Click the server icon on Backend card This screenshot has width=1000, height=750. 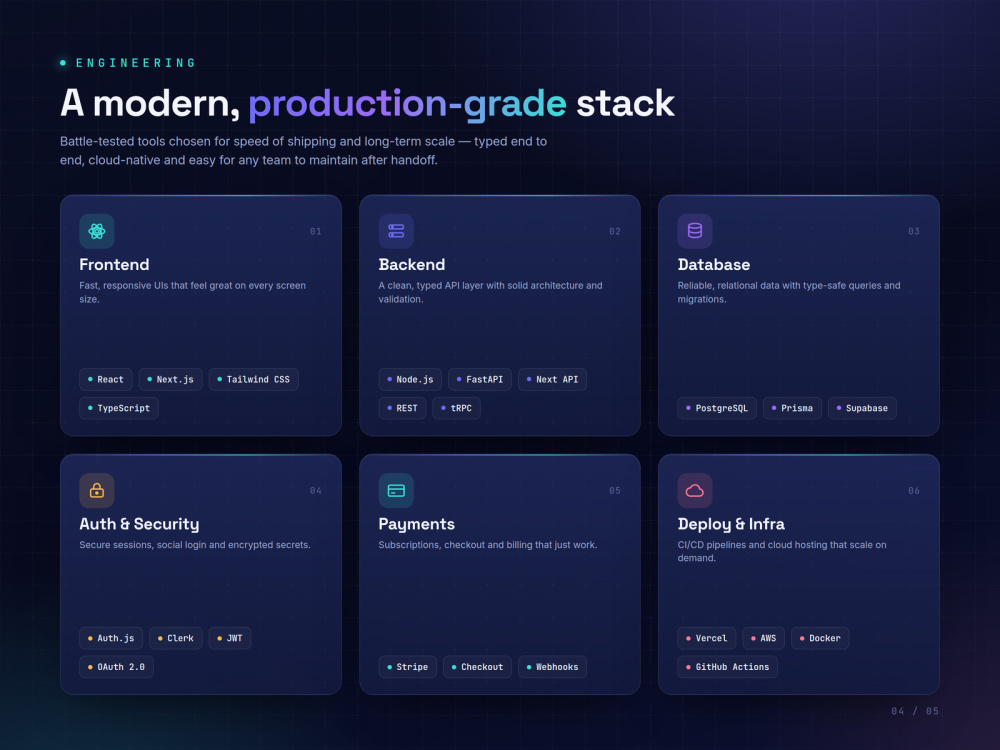click(x=396, y=231)
